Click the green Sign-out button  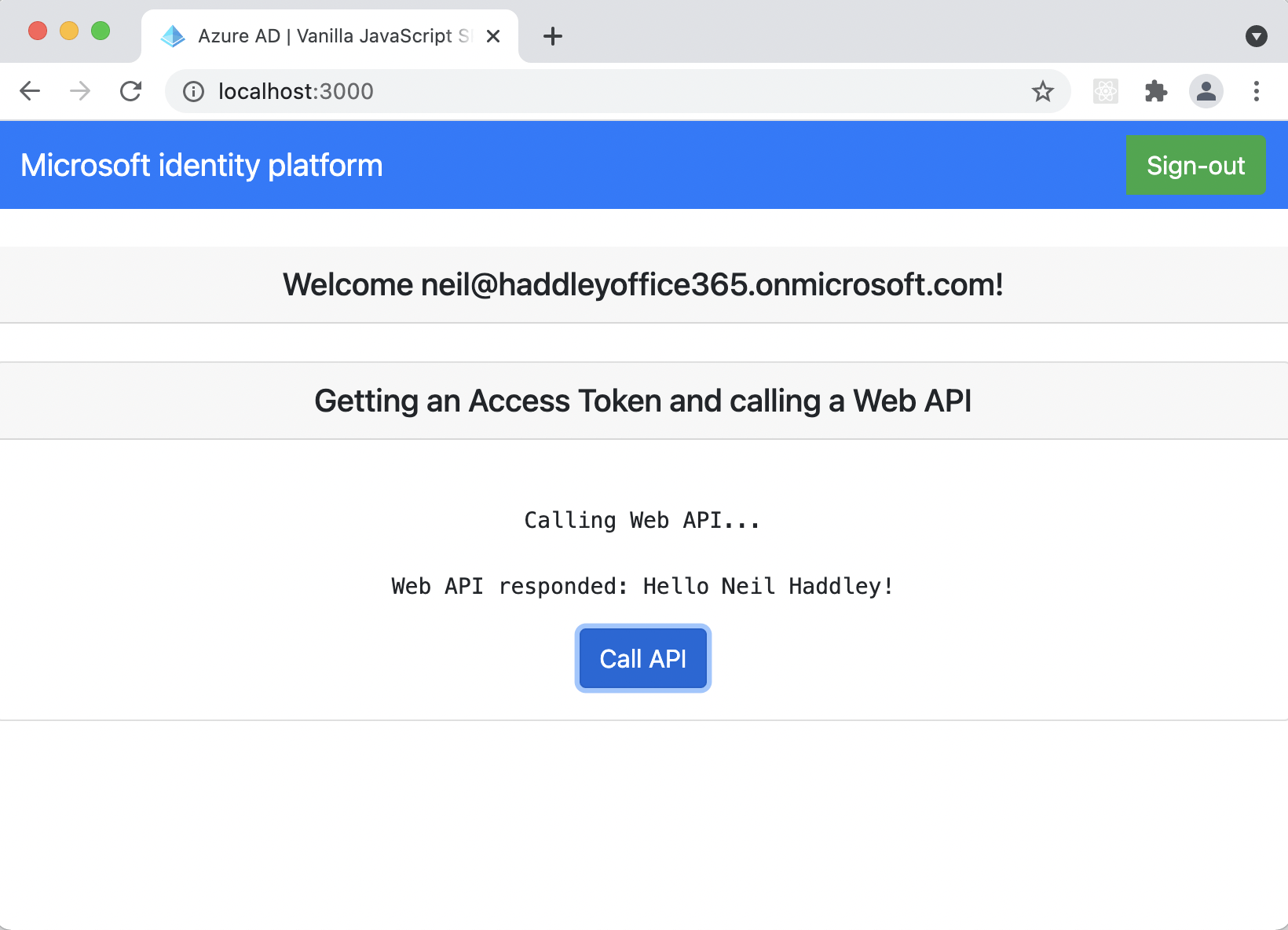[1195, 165]
